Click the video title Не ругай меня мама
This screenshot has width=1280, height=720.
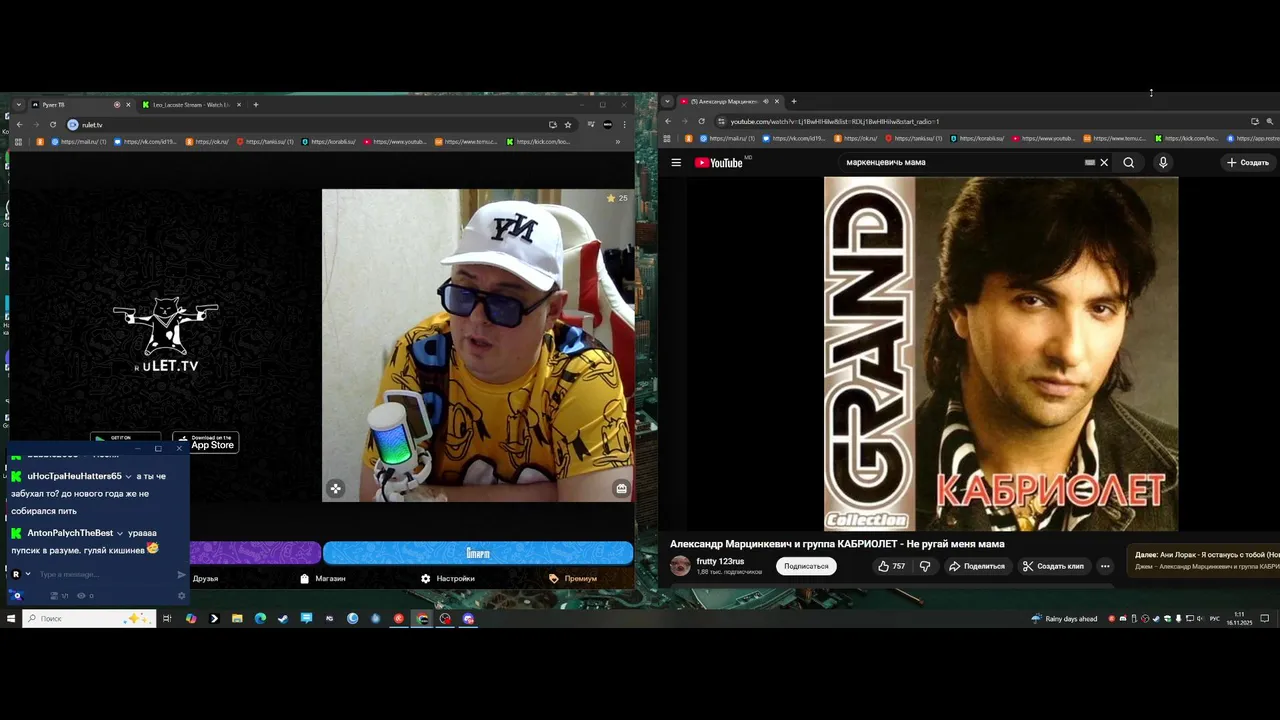pos(837,544)
